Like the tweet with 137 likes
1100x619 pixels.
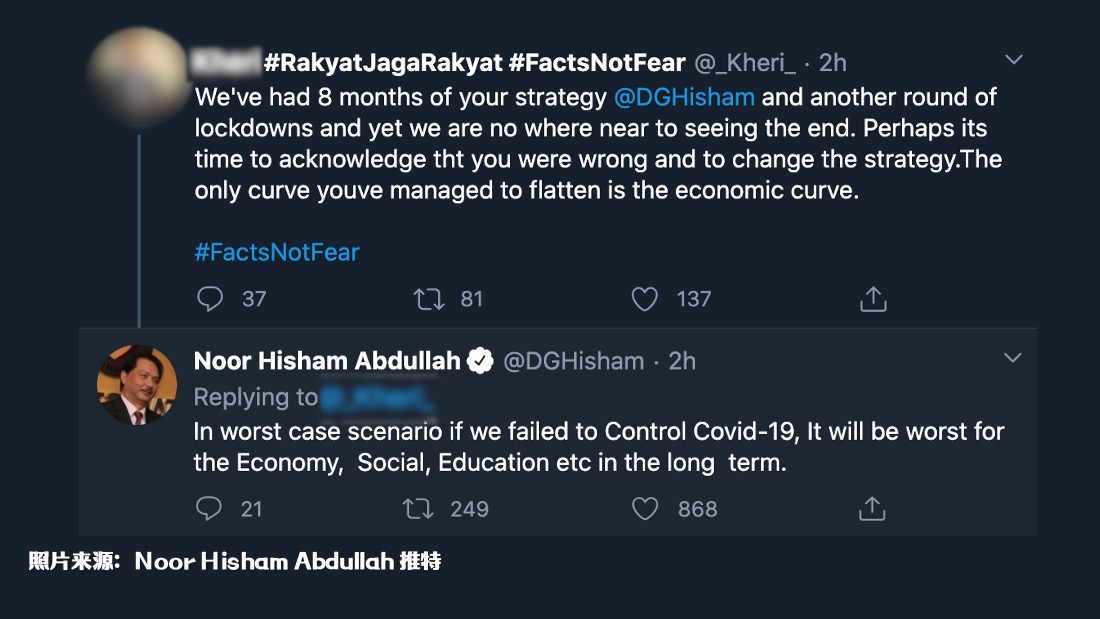[x=646, y=298]
